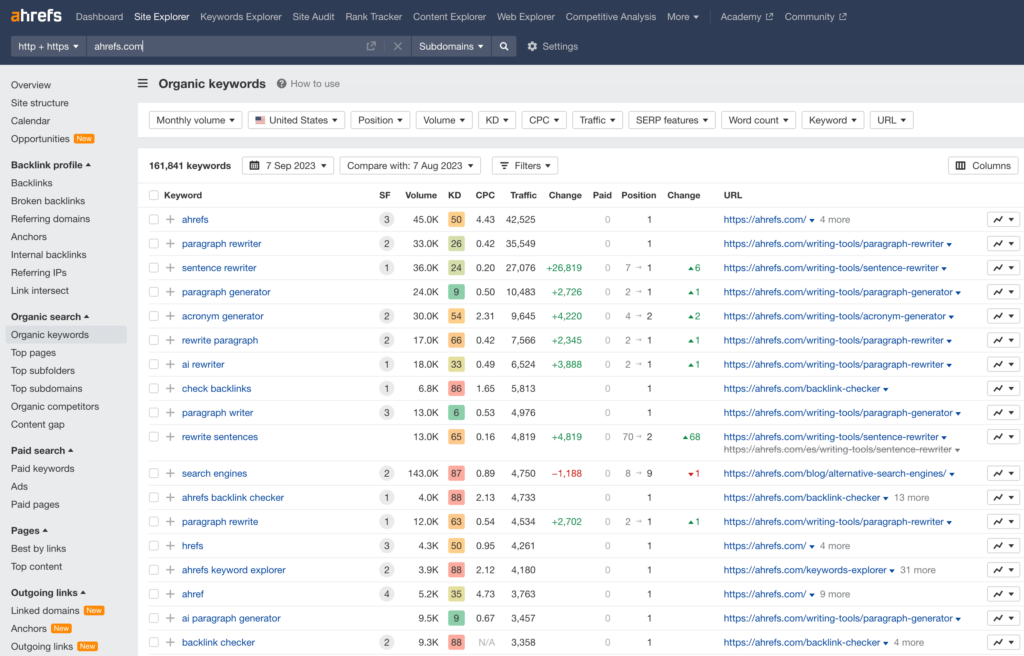
Task: Click the KD badge 9 for 'paragraph generator'
Action: (456, 292)
